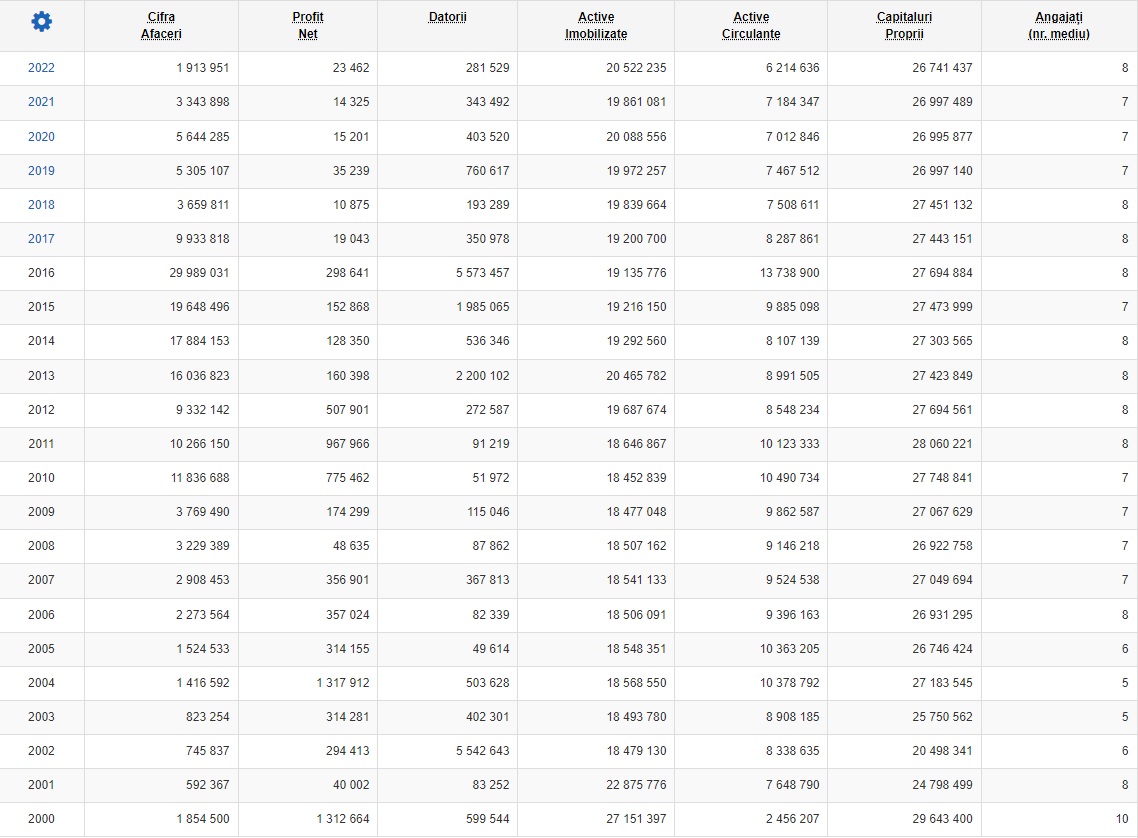Click the Active Circulante column header

tap(751, 25)
